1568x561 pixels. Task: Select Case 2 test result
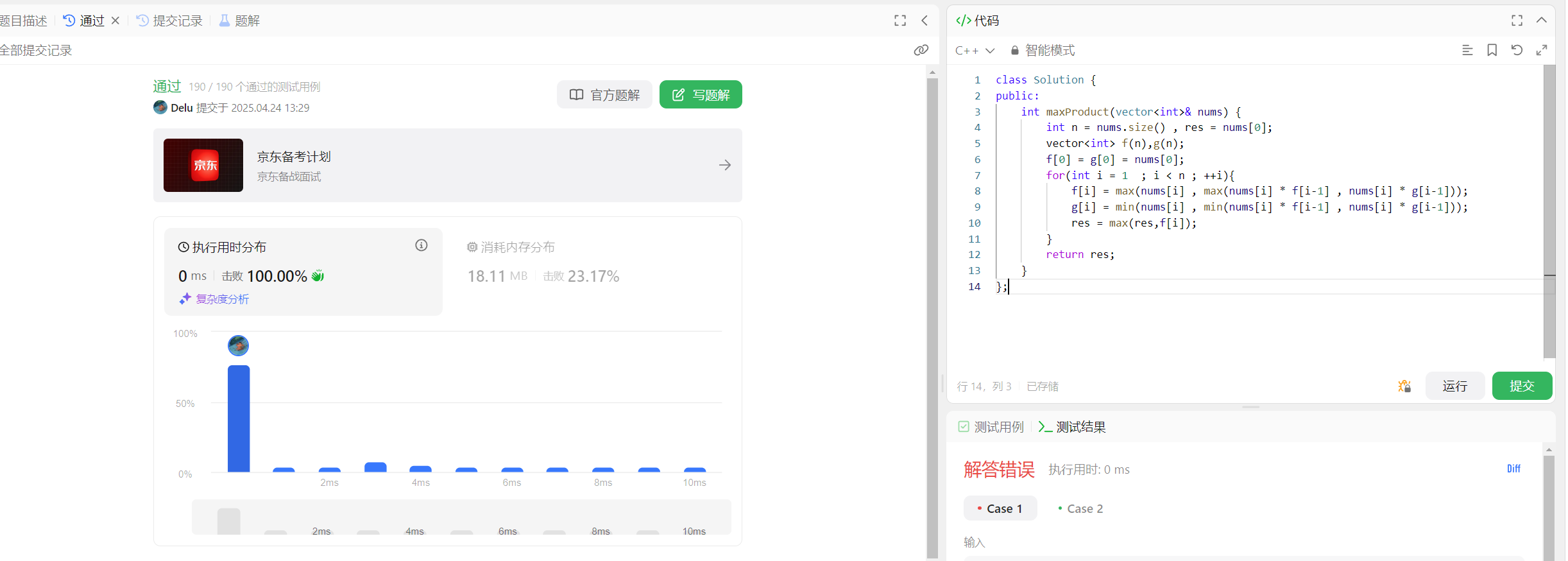coord(1081,508)
